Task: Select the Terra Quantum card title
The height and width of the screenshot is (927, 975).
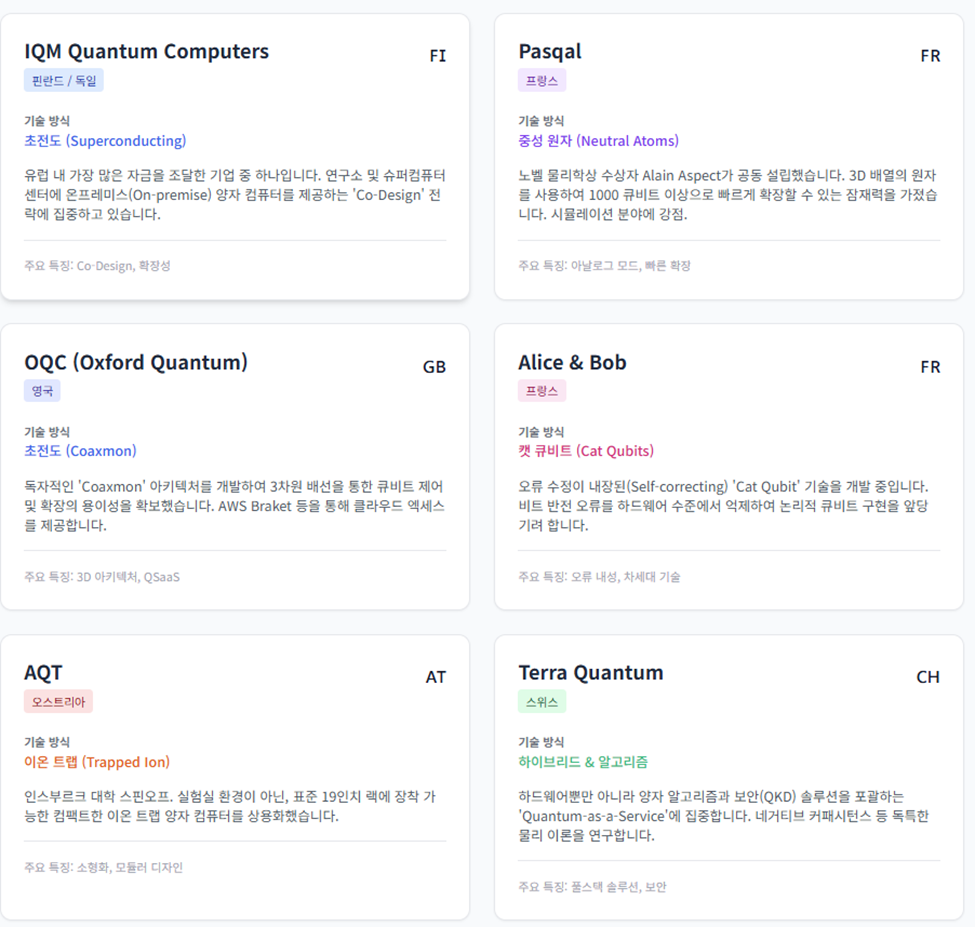Action: pos(590,672)
